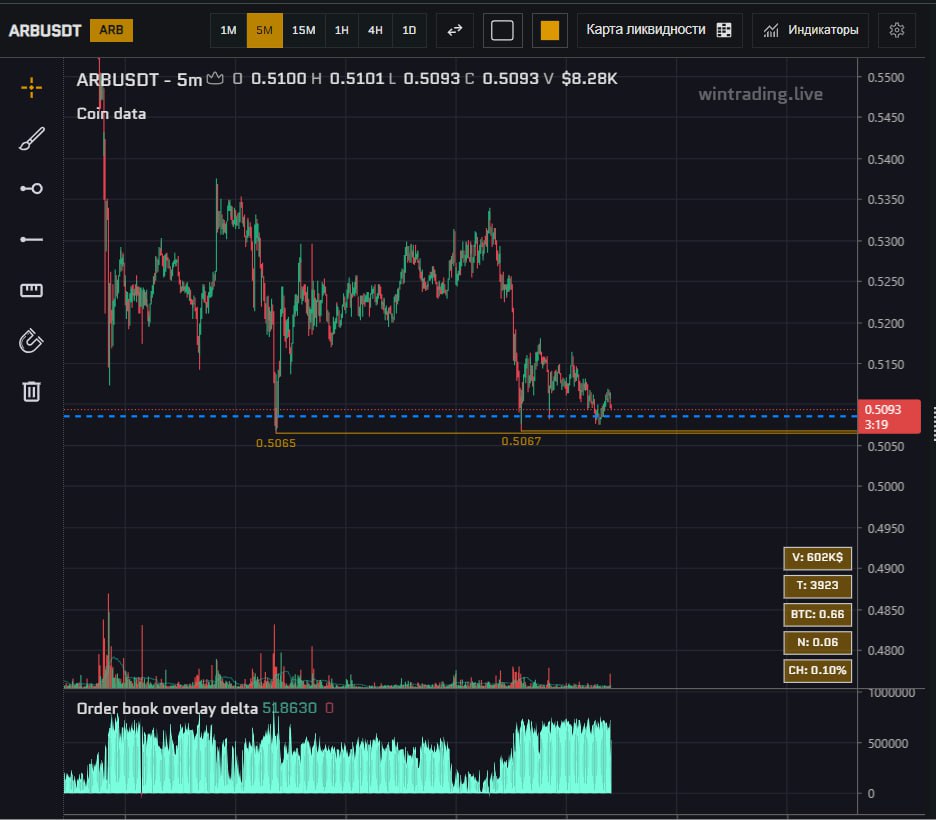Click the ARB ticker badge
The height and width of the screenshot is (820, 936).
pos(111,30)
